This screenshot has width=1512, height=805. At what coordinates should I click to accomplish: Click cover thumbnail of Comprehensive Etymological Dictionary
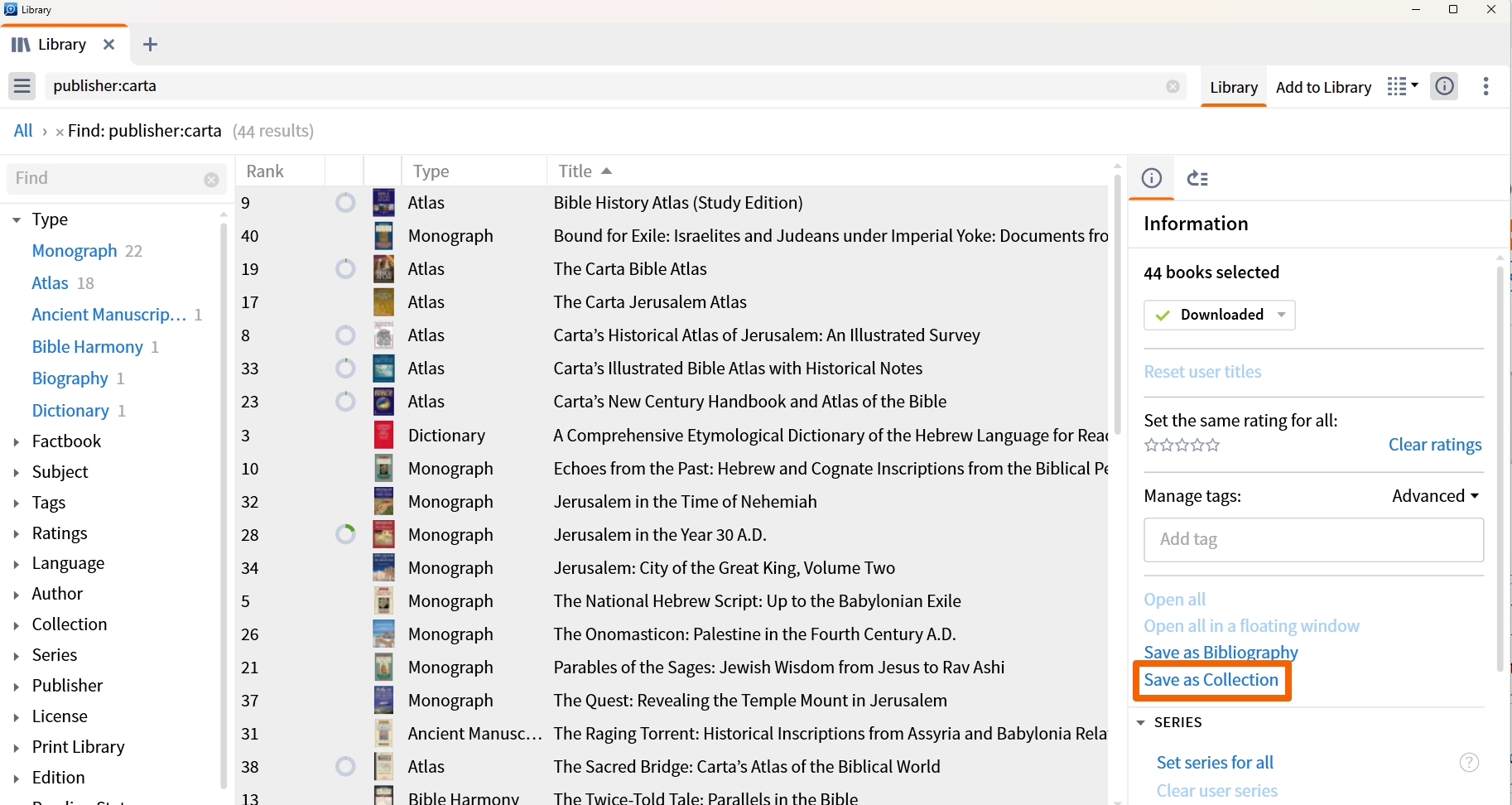click(383, 435)
